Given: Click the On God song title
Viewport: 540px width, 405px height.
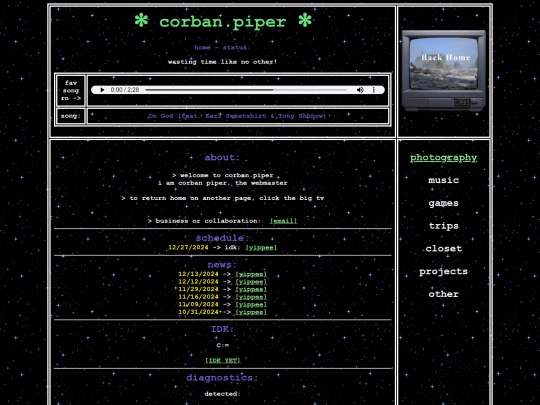Looking at the screenshot, I should (237, 116).
